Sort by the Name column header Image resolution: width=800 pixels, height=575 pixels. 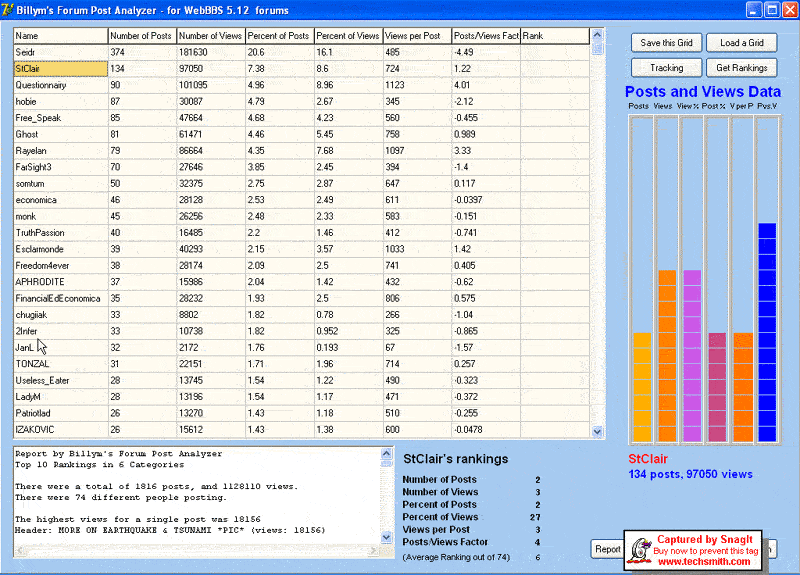pyautogui.click(x=61, y=36)
